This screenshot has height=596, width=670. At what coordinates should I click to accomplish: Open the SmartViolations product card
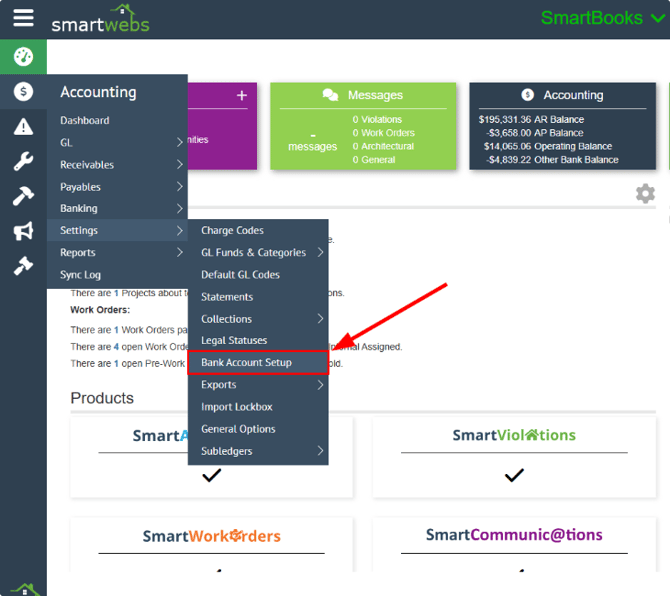tap(514, 457)
